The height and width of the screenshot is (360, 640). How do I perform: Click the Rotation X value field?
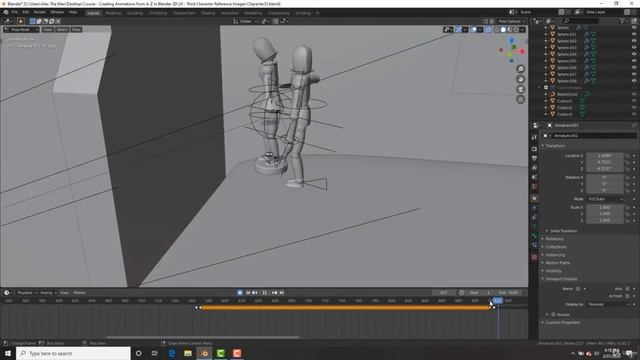point(604,177)
